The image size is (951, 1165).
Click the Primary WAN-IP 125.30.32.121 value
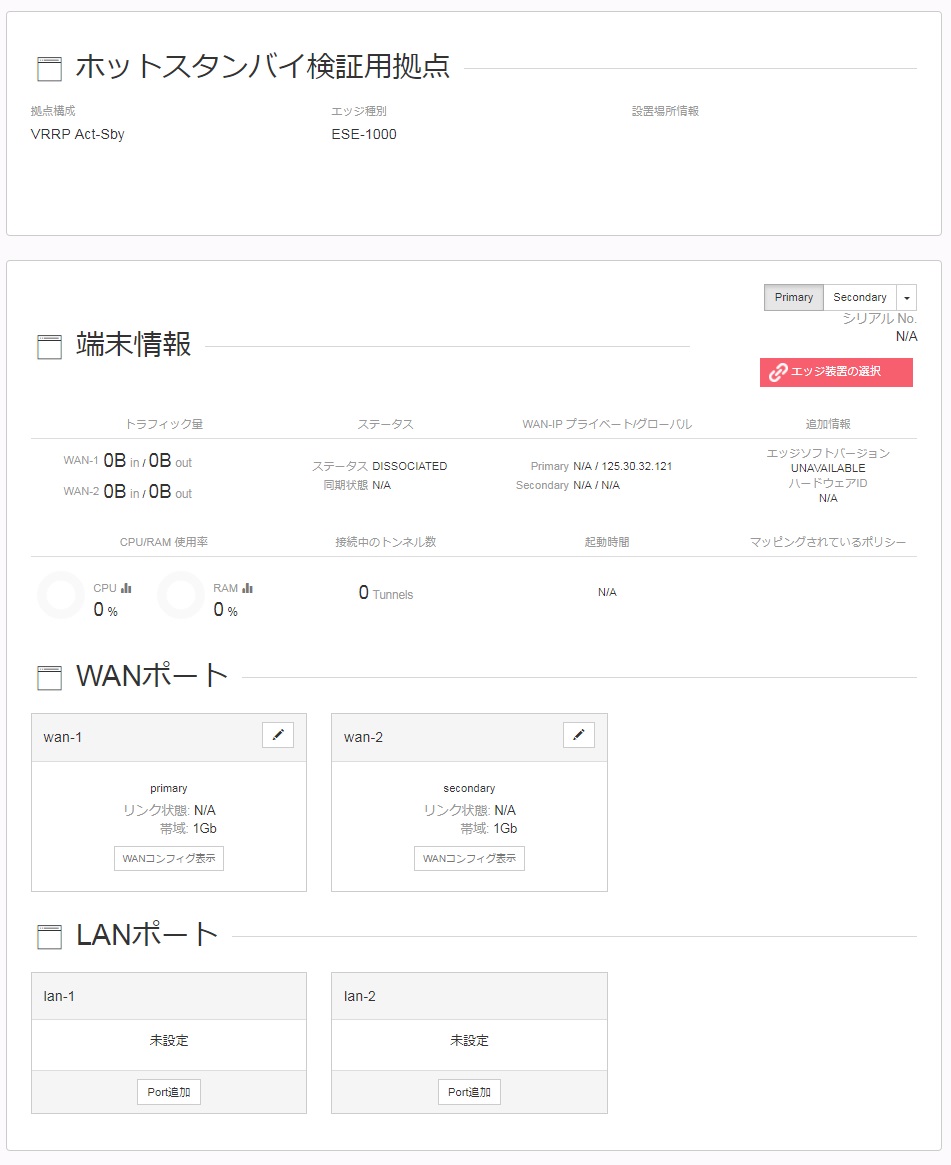click(623, 466)
